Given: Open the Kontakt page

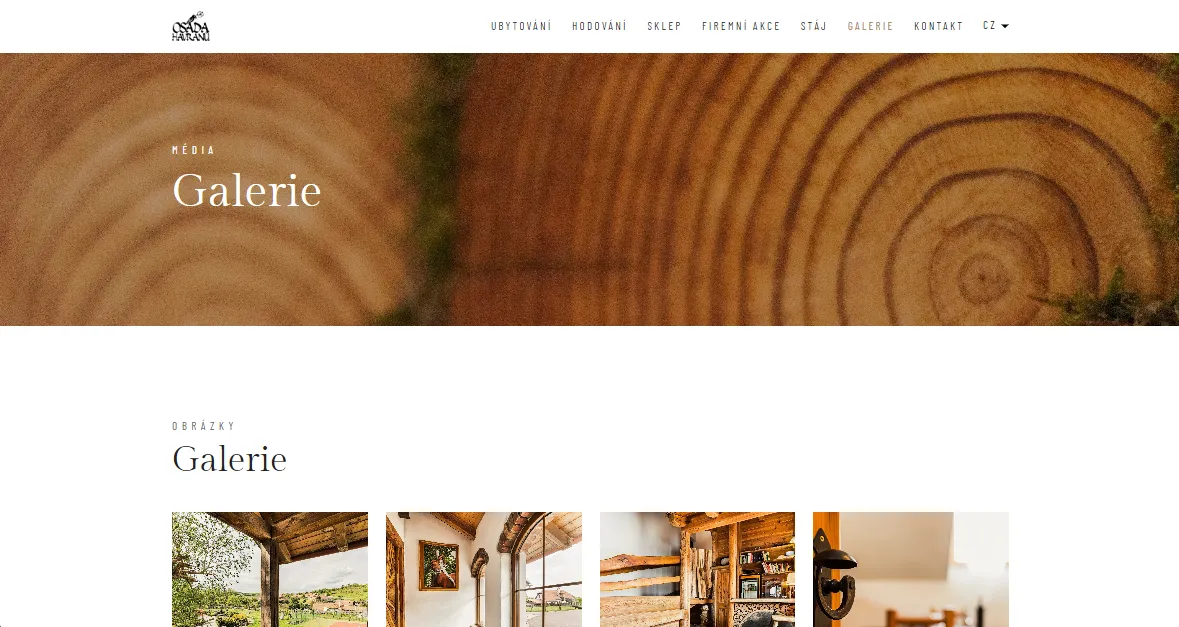Looking at the screenshot, I should click(x=938, y=26).
